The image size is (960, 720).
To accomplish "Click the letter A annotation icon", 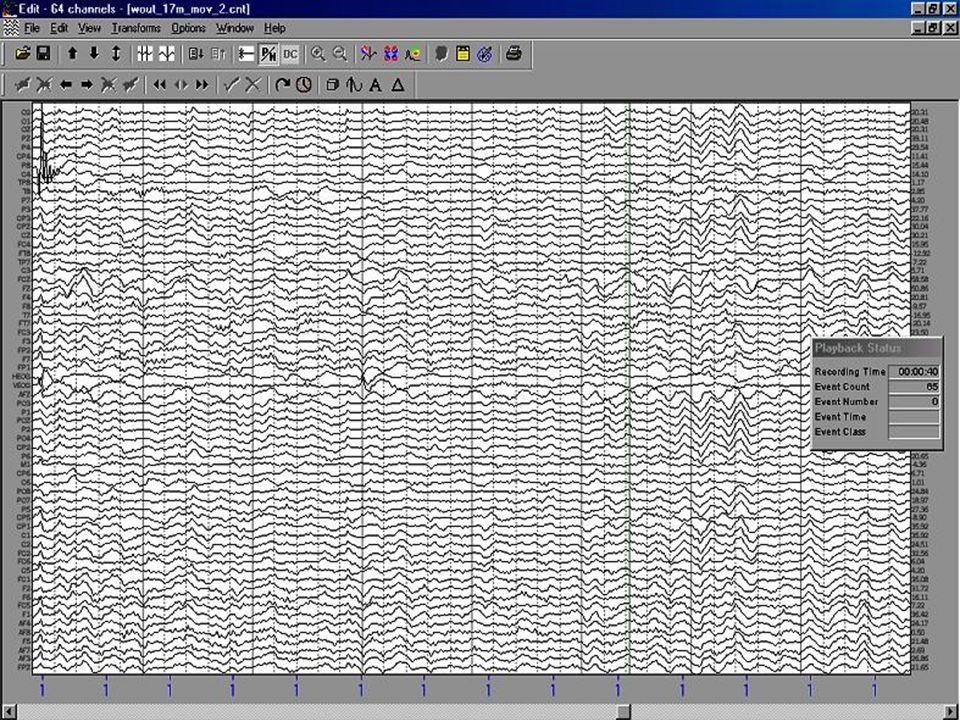I will tap(375, 84).
